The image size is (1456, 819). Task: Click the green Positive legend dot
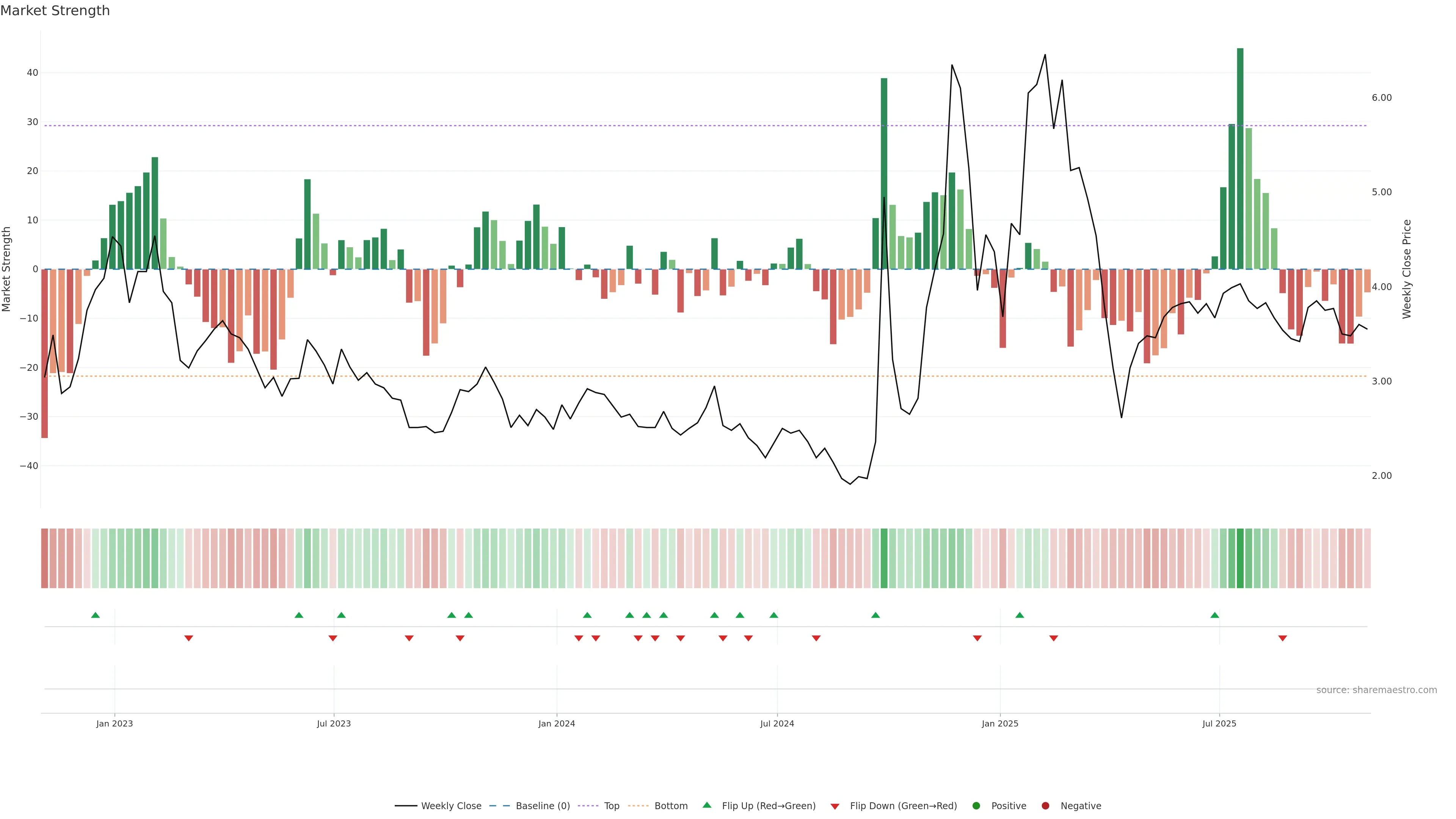click(976, 806)
